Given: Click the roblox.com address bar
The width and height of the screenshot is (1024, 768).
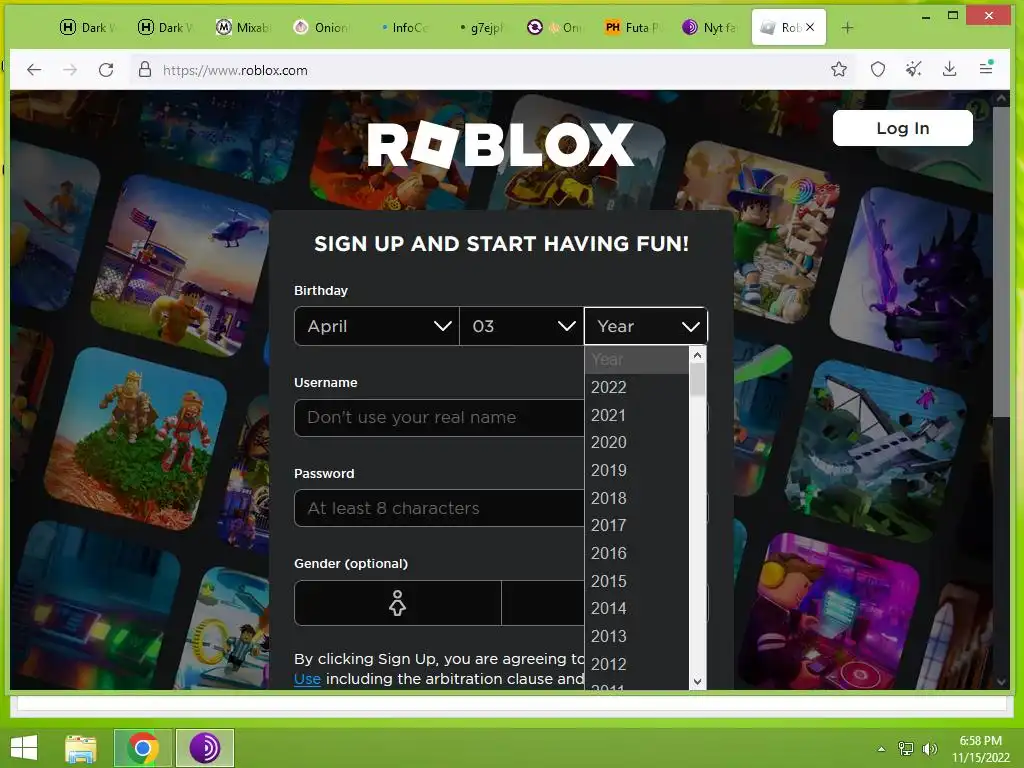Looking at the screenshot, I should (x=483, y=70).
